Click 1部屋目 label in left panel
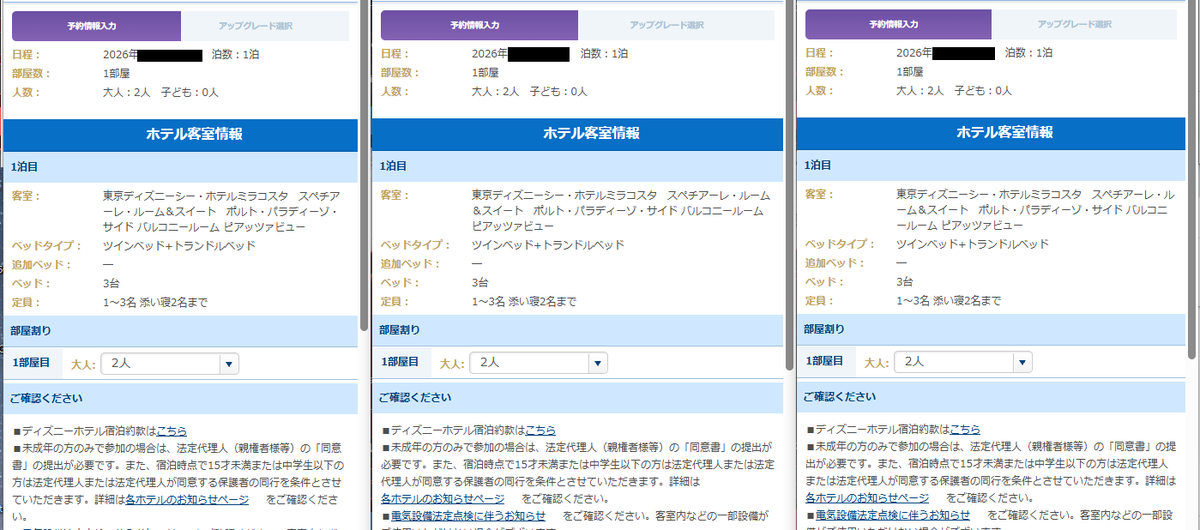This screenshot has height=530, width=1200. [32, 365]
